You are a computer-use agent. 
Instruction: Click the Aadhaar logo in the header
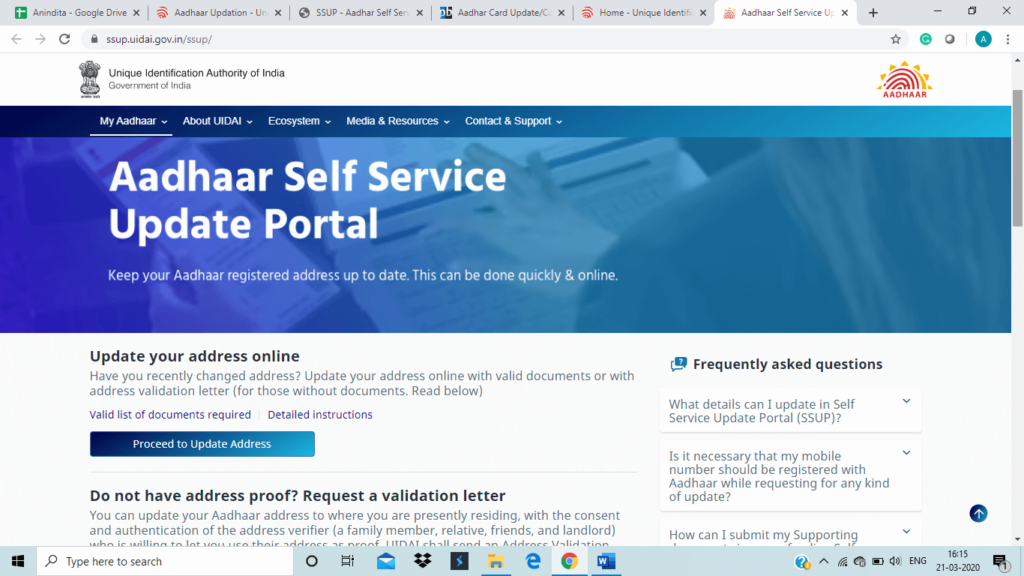click(x=903, y=79)
